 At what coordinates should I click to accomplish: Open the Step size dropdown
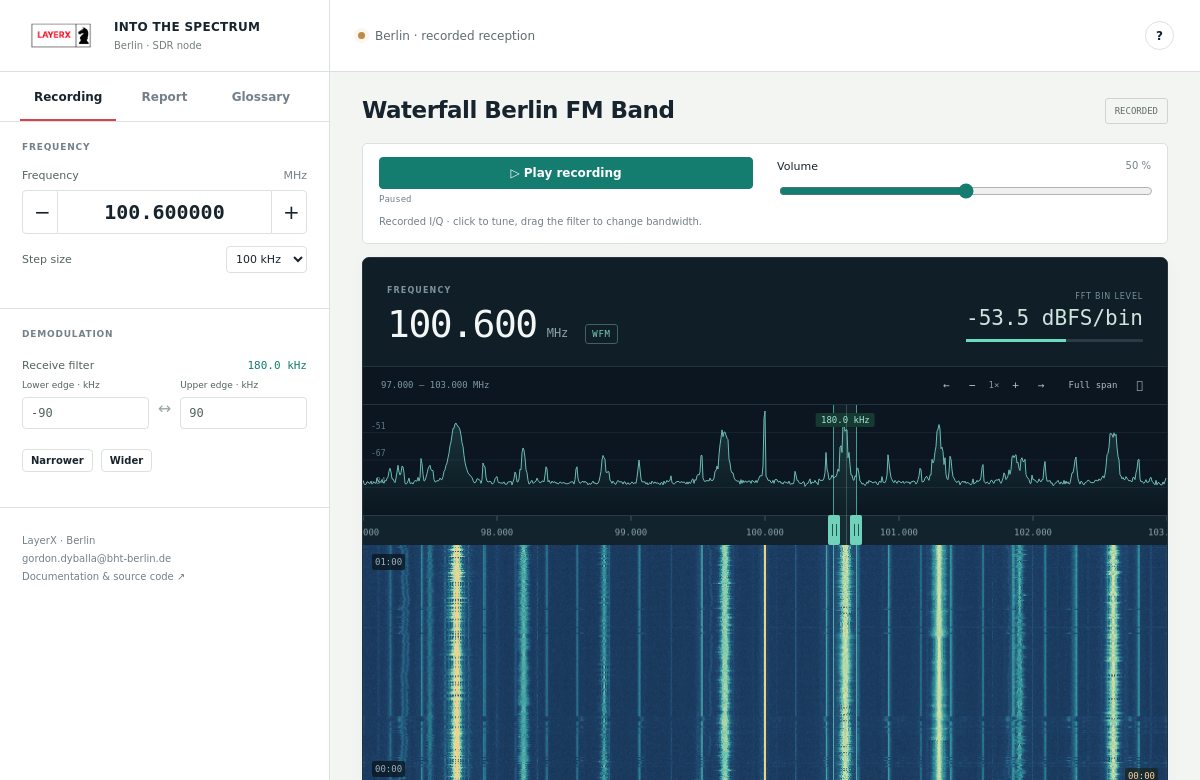[266, 259]
